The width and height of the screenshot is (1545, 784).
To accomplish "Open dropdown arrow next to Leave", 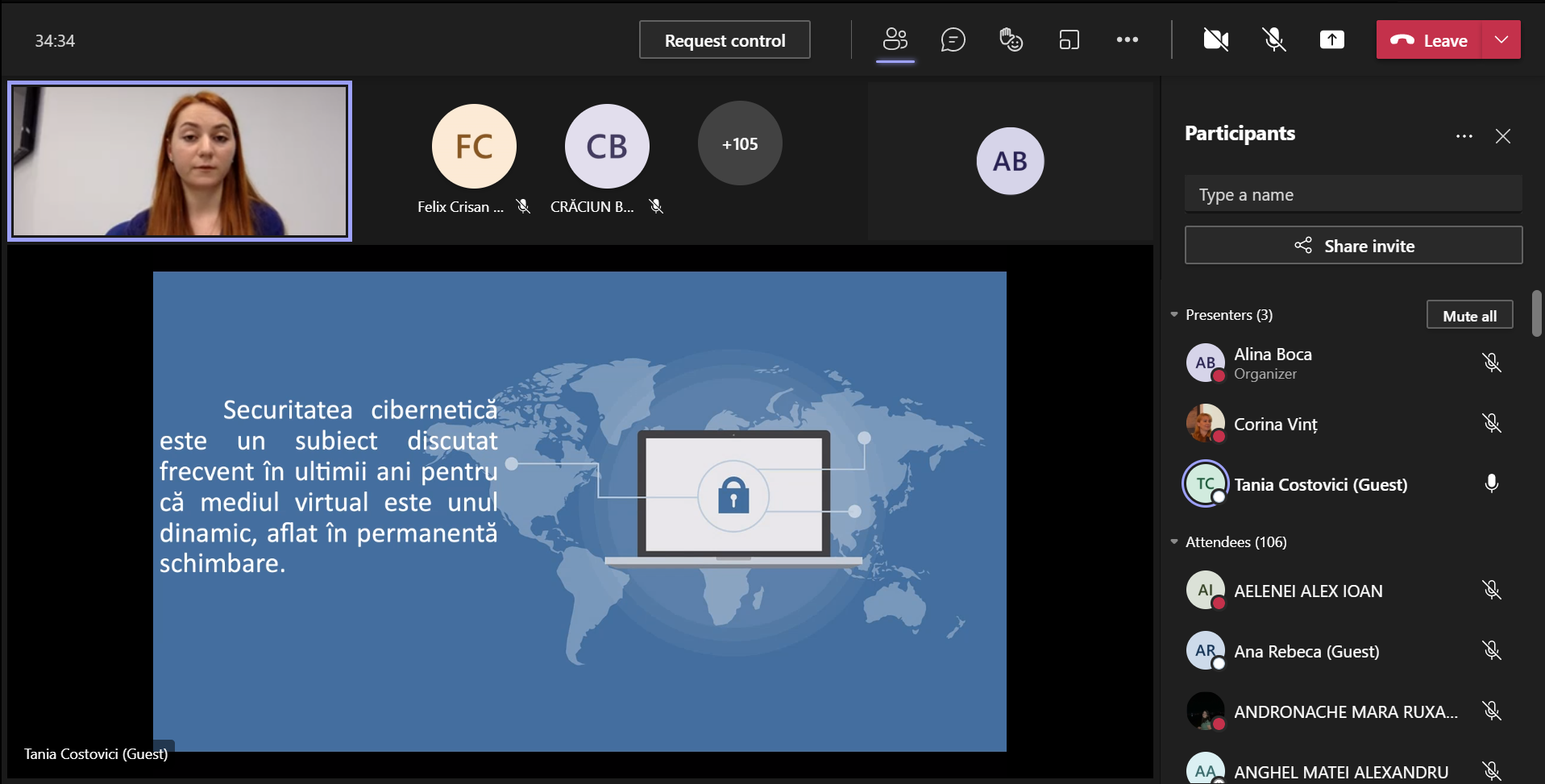I will coord(1501,39).
